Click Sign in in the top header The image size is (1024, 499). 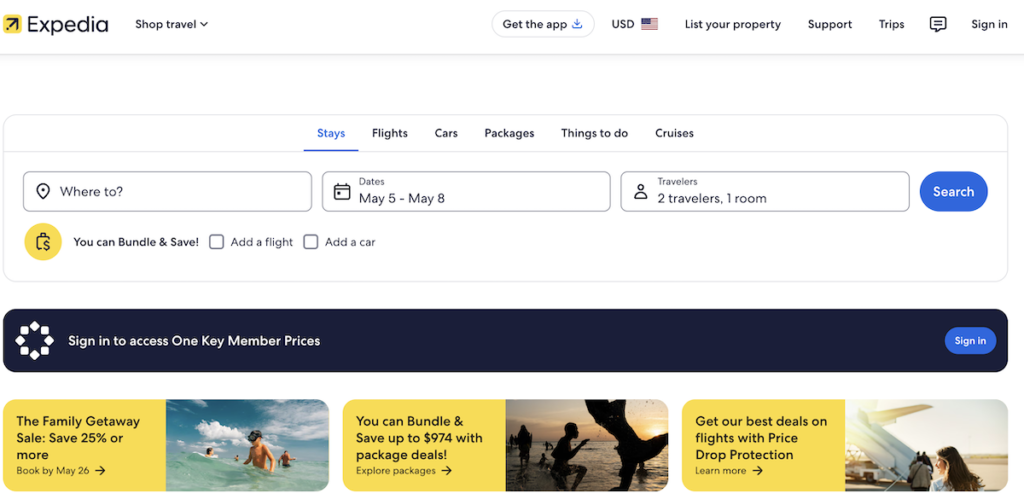(989, 24)
